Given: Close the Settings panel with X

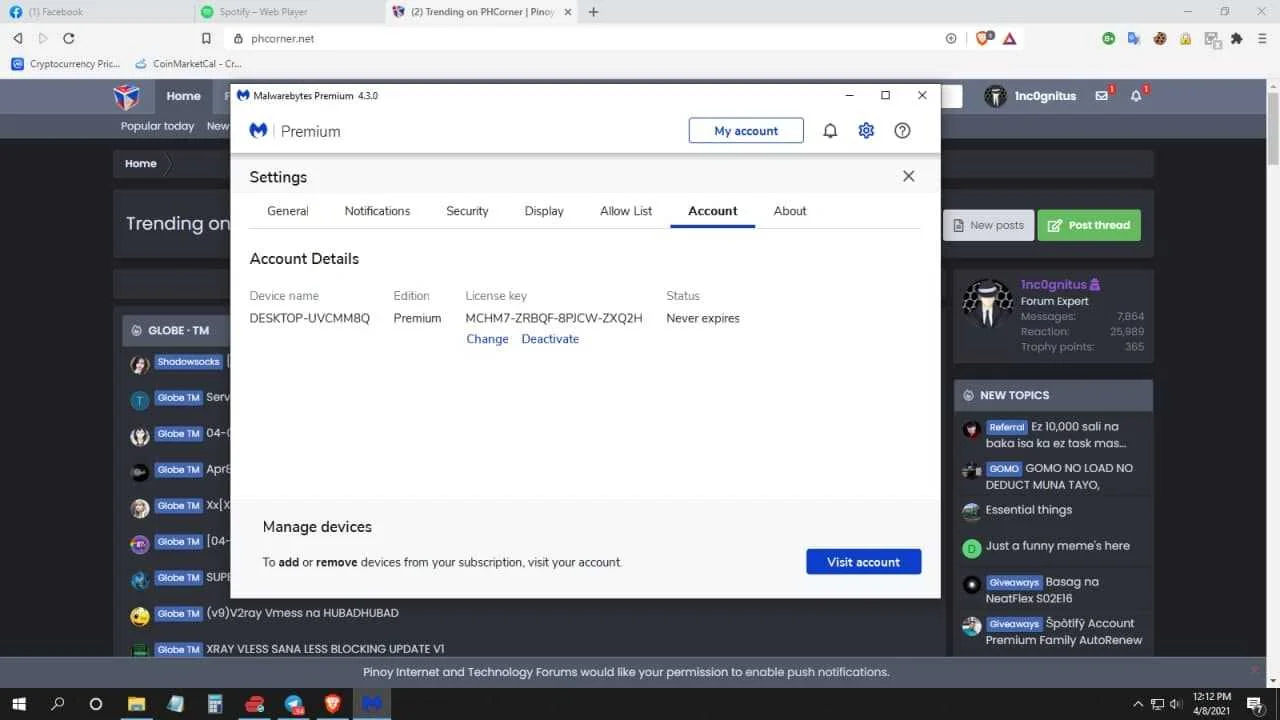Looking at the screenshot, I should pyautogui.click(x=908, y=176).
